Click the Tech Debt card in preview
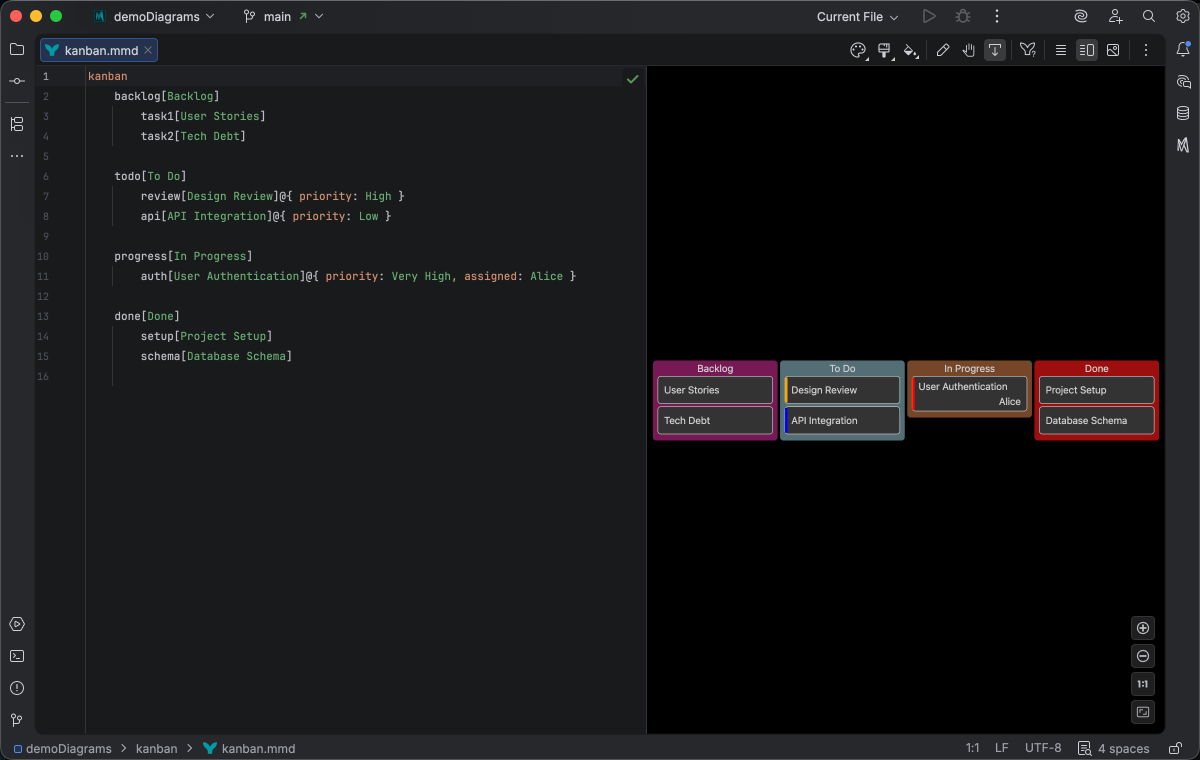Screen dimensions: 1200x760 715,420
